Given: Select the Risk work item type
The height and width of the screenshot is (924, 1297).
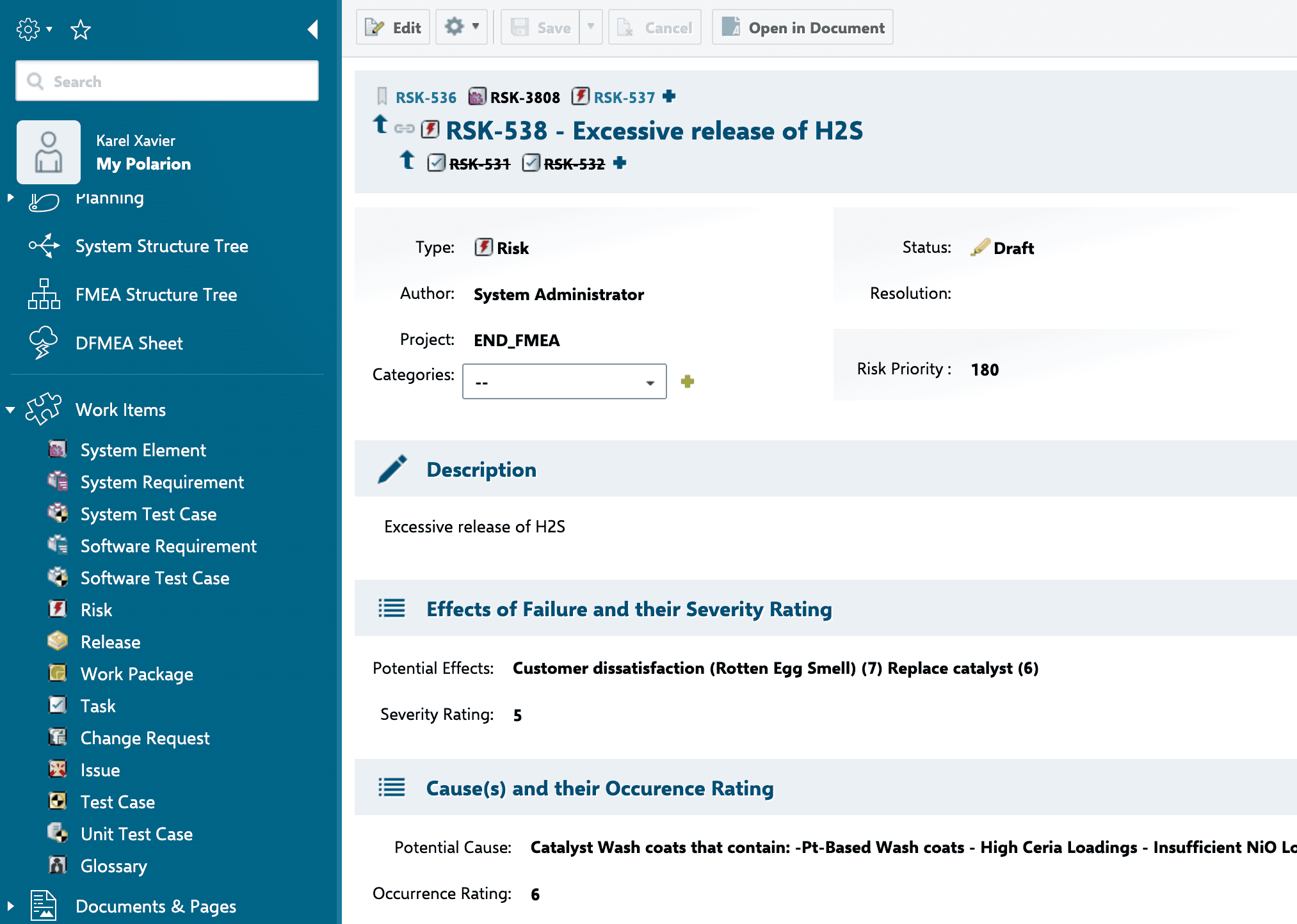Looking at the screenshot, I should 96,610.
